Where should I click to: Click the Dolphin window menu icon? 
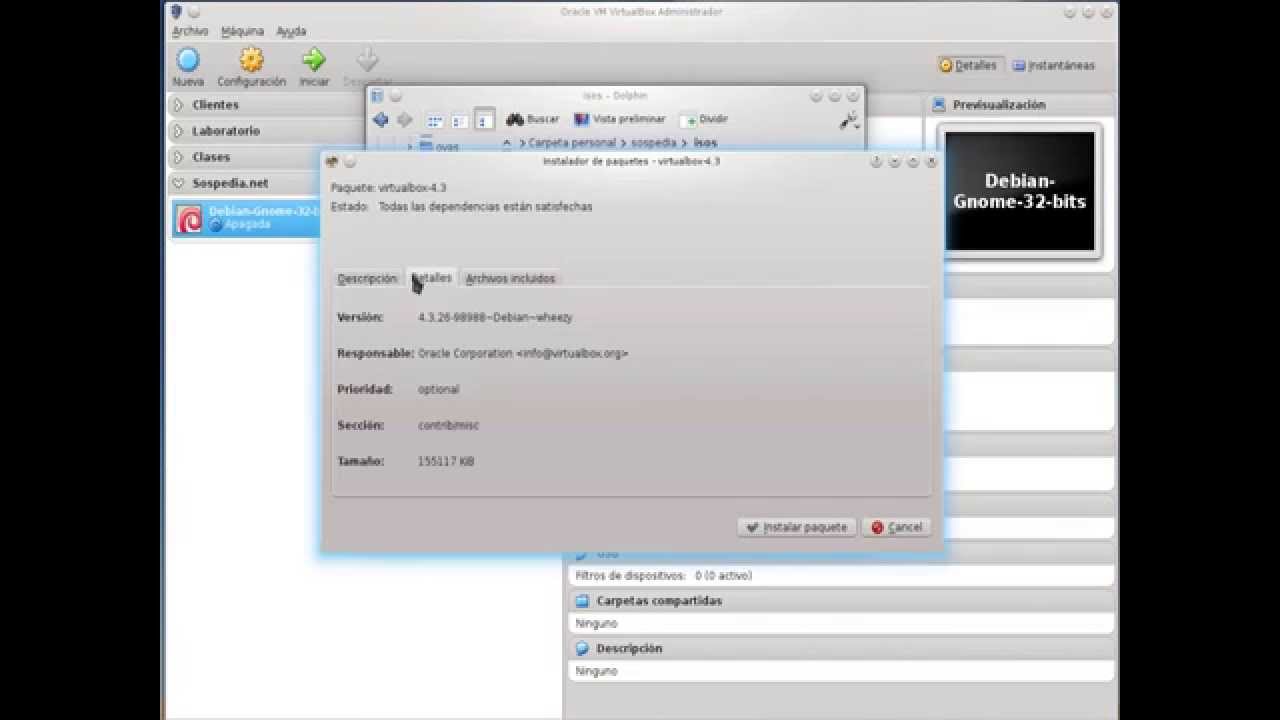377,96
